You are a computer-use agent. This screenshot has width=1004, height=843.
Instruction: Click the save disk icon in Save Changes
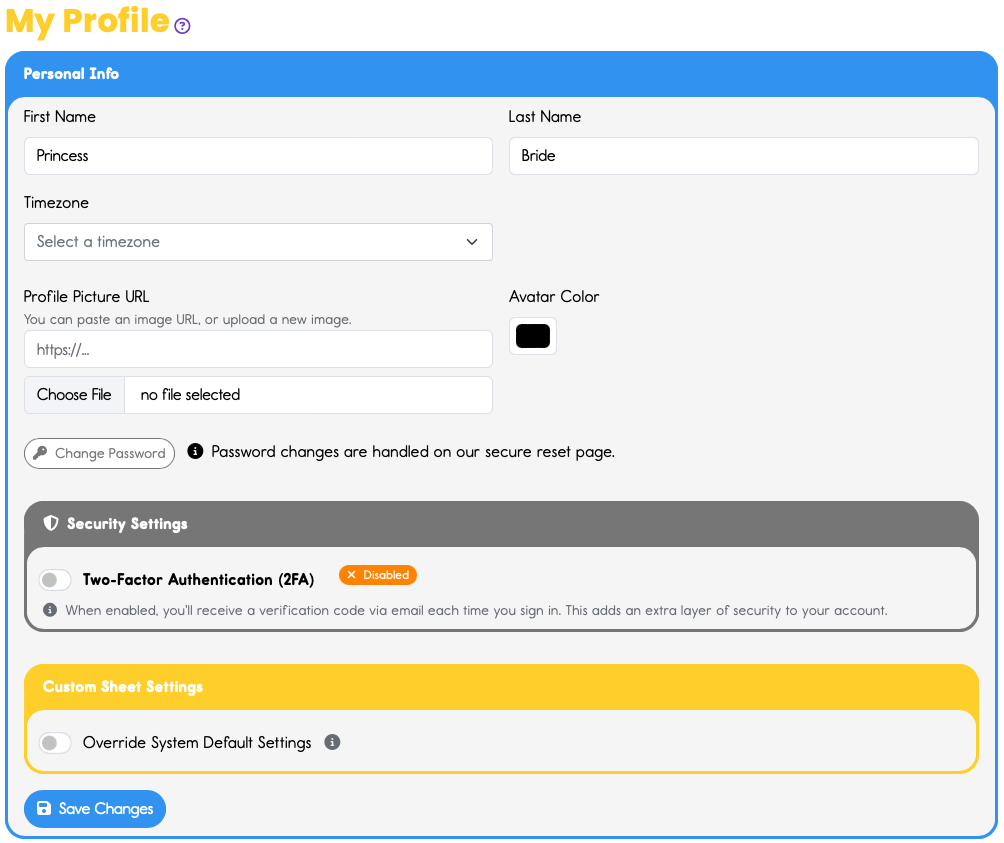[x=44, y=808]
